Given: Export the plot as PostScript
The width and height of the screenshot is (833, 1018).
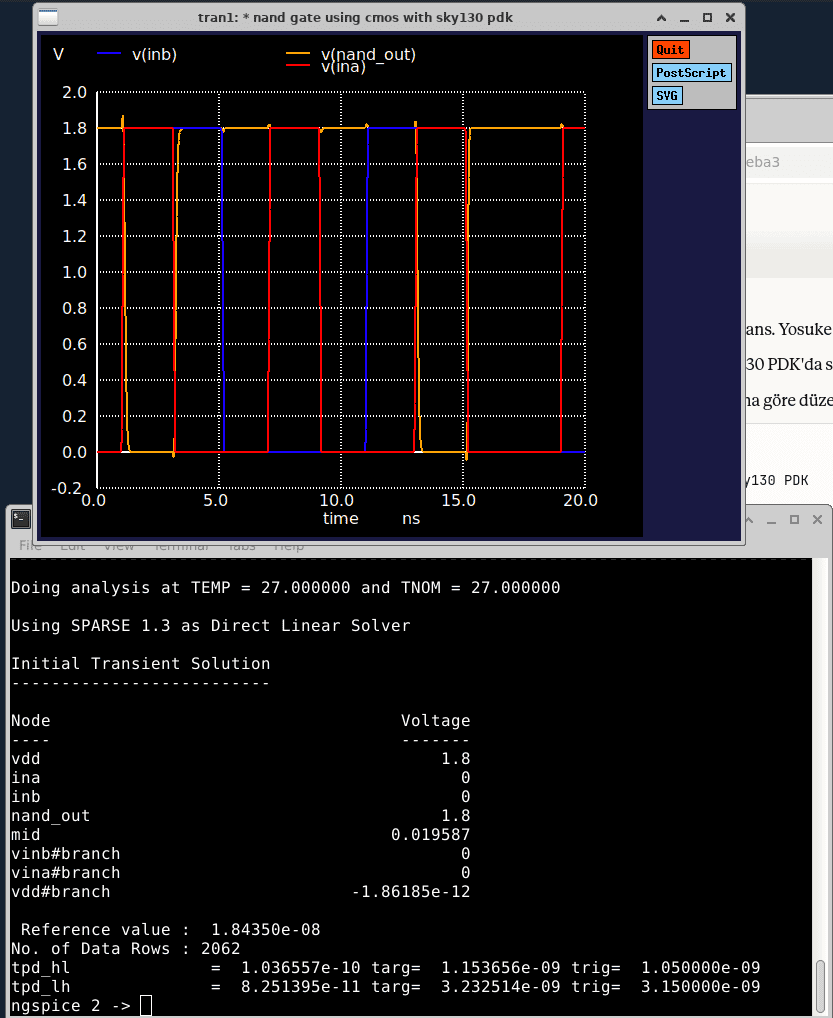Looking at the screenshot, I should tap(690, 72).
